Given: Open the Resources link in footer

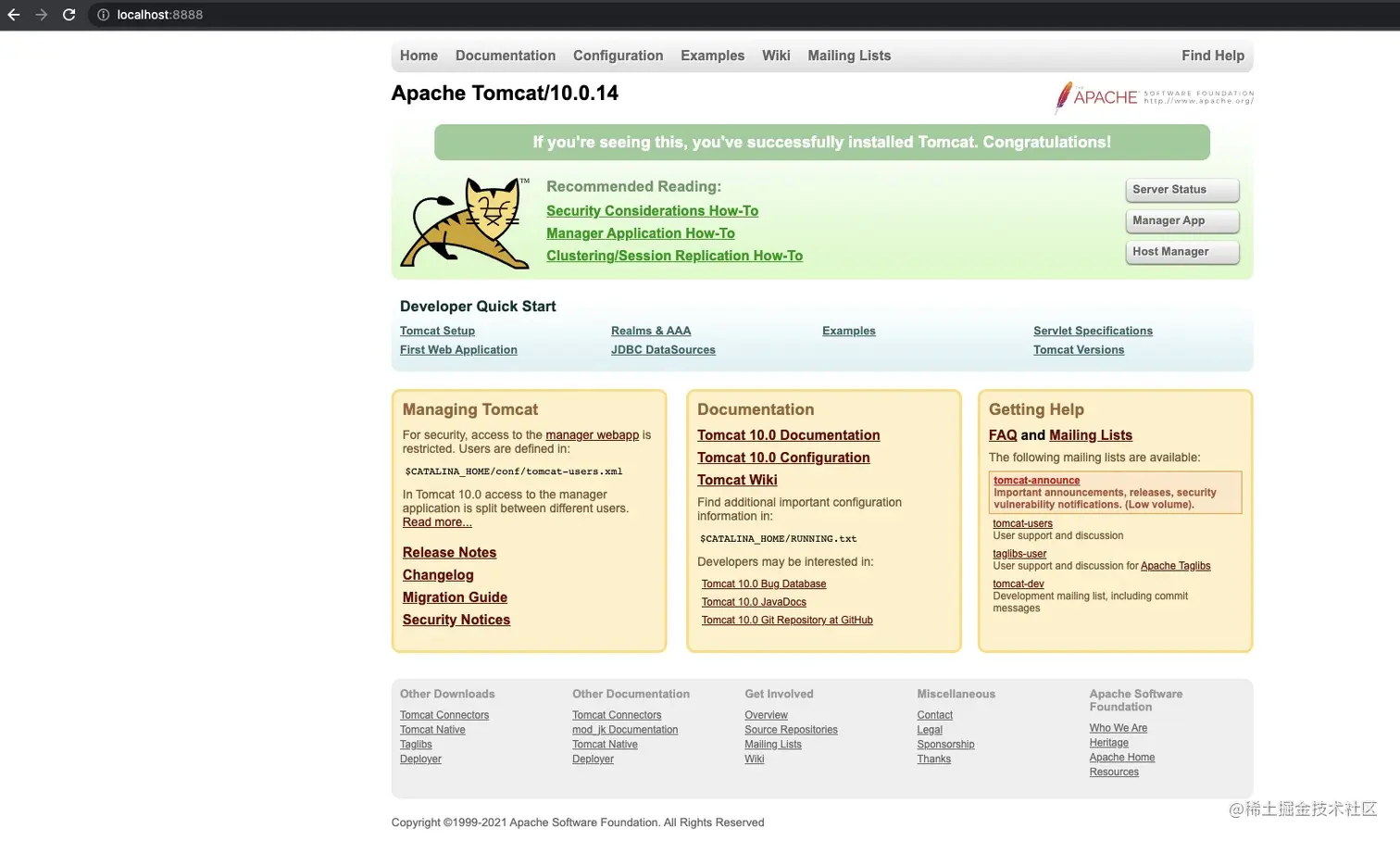Looking at the screenshot, I should 1114,772.
